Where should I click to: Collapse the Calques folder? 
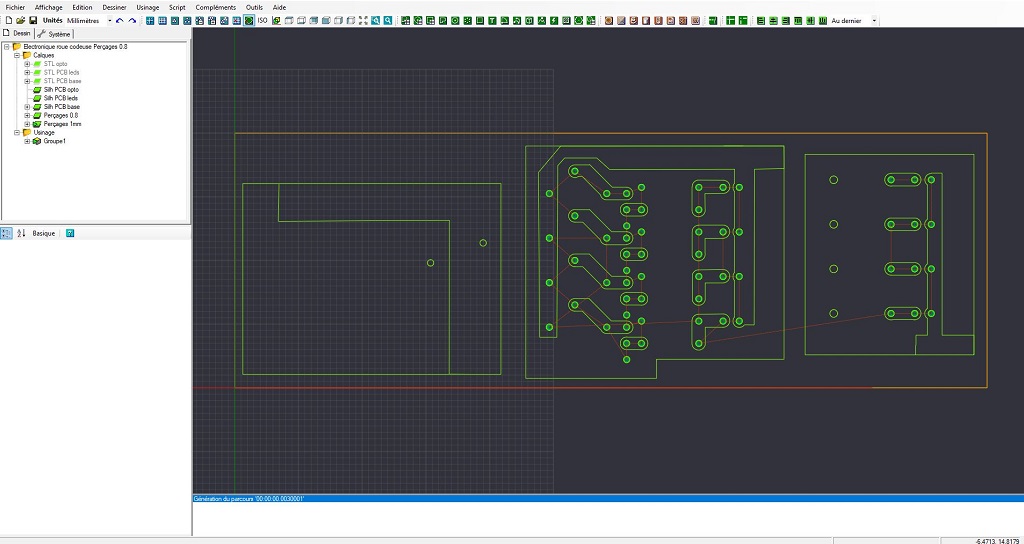click(17, 55)
